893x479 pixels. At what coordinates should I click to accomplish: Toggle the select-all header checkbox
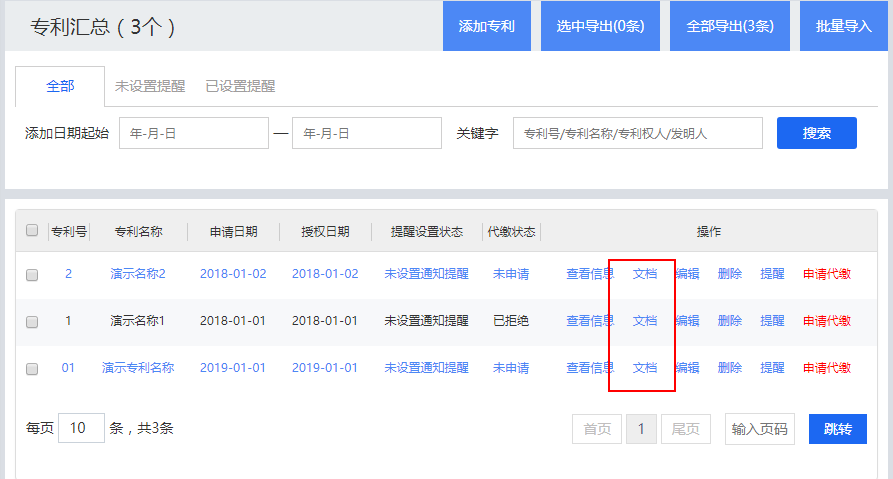tap(32, 230)
